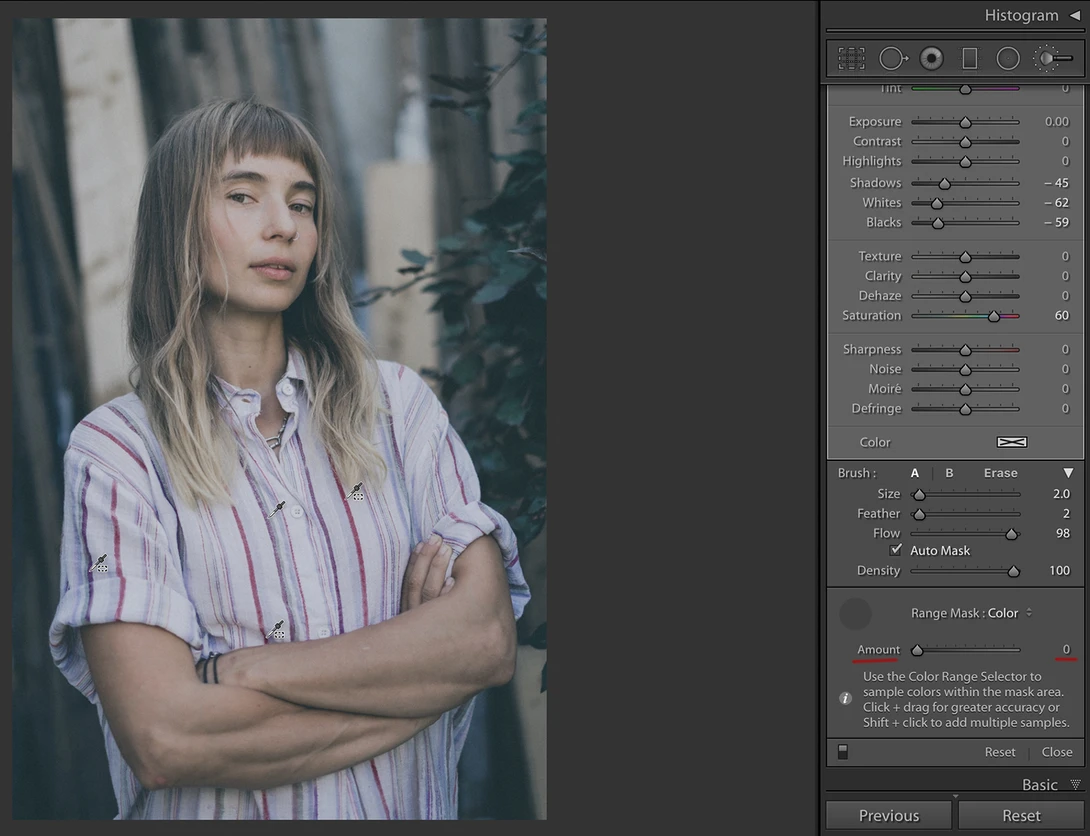Click the color range eyedropper on the sleeve
Image resolution: width=1090 pixels, height=836 pixels.
[99, 564]
